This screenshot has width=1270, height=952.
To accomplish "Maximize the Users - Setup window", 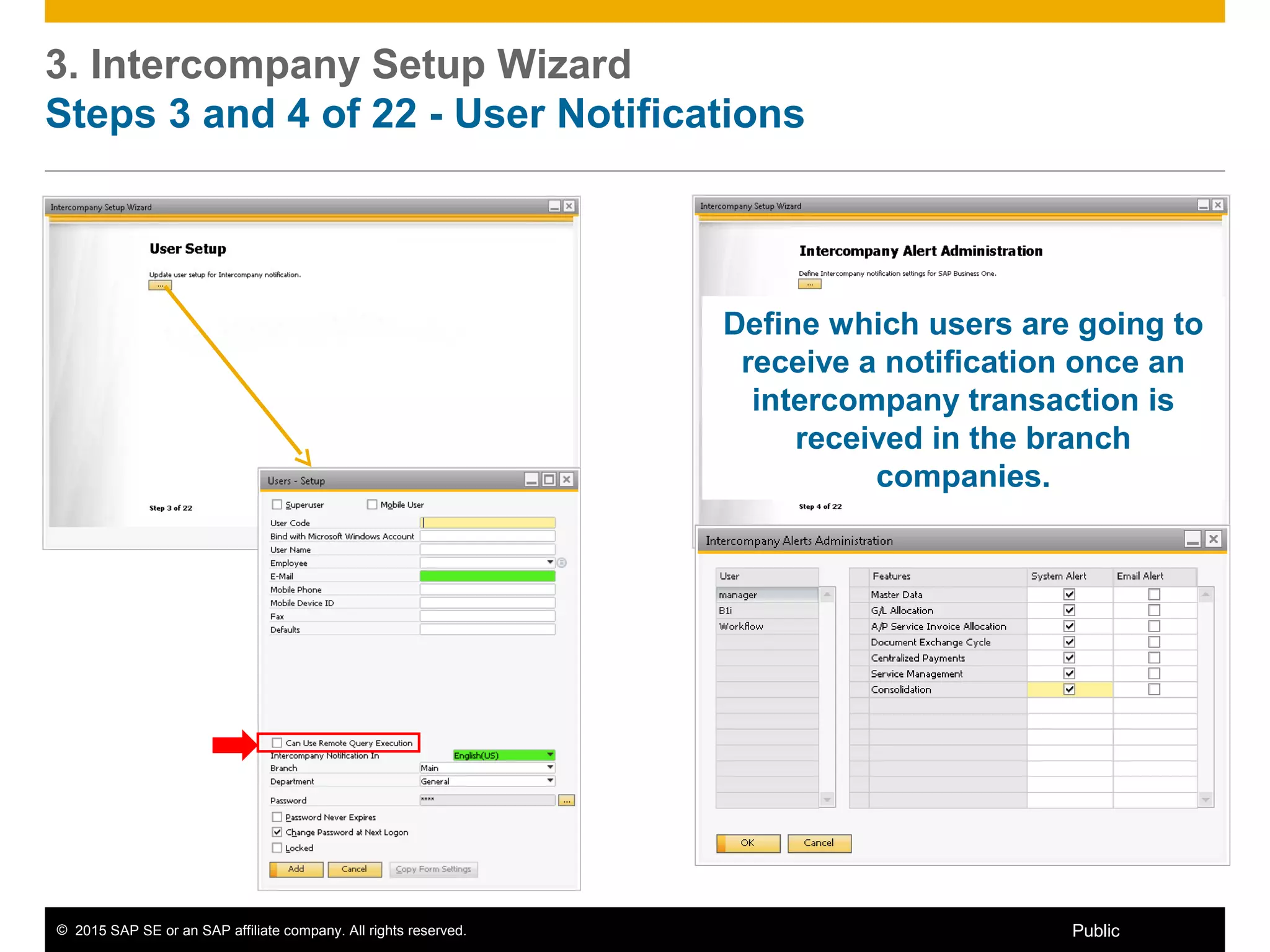I will [549, 480].
